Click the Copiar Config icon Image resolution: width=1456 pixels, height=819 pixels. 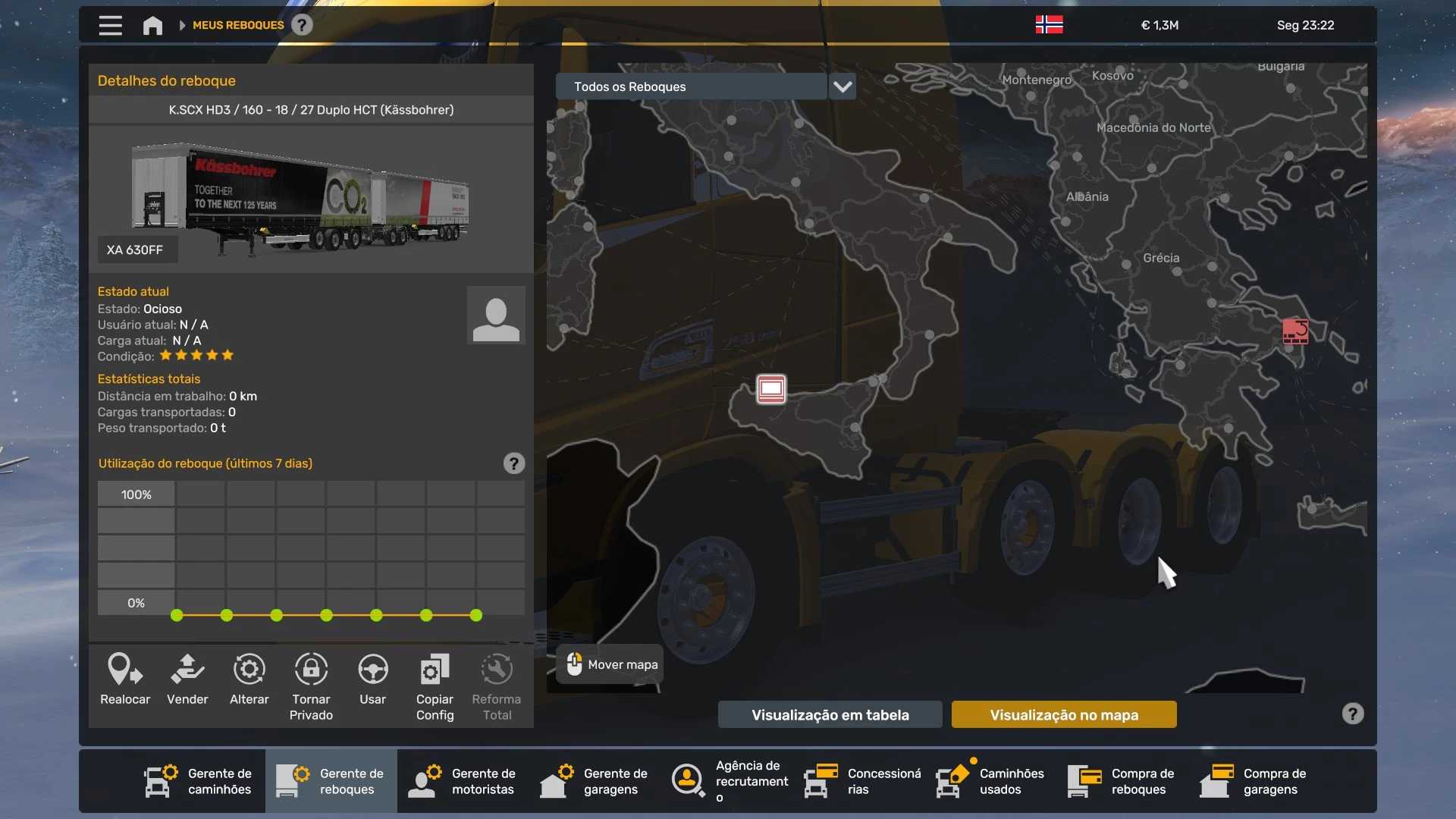click(x=435, y=670)
